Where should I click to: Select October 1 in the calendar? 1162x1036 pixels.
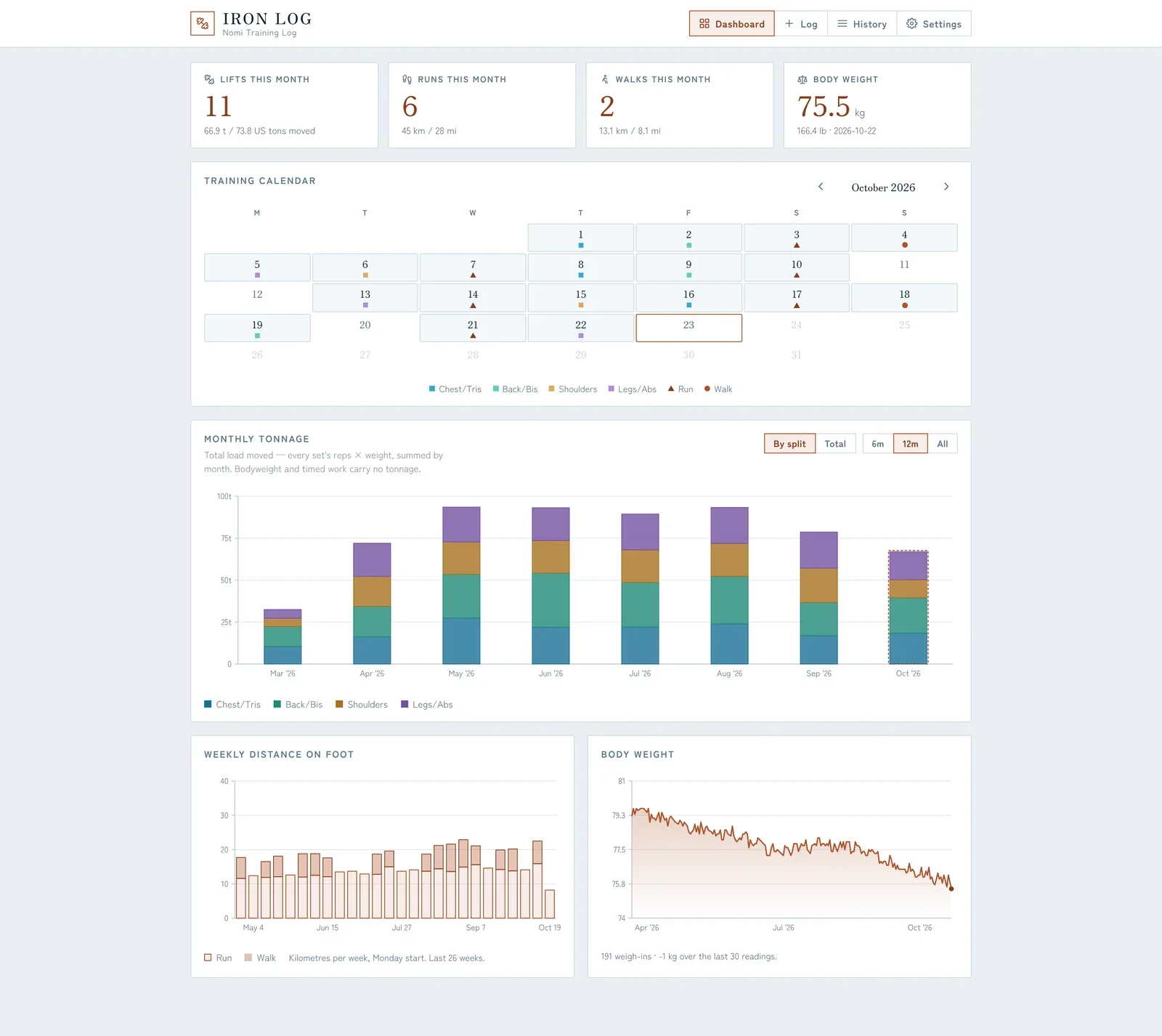[581, 238]
